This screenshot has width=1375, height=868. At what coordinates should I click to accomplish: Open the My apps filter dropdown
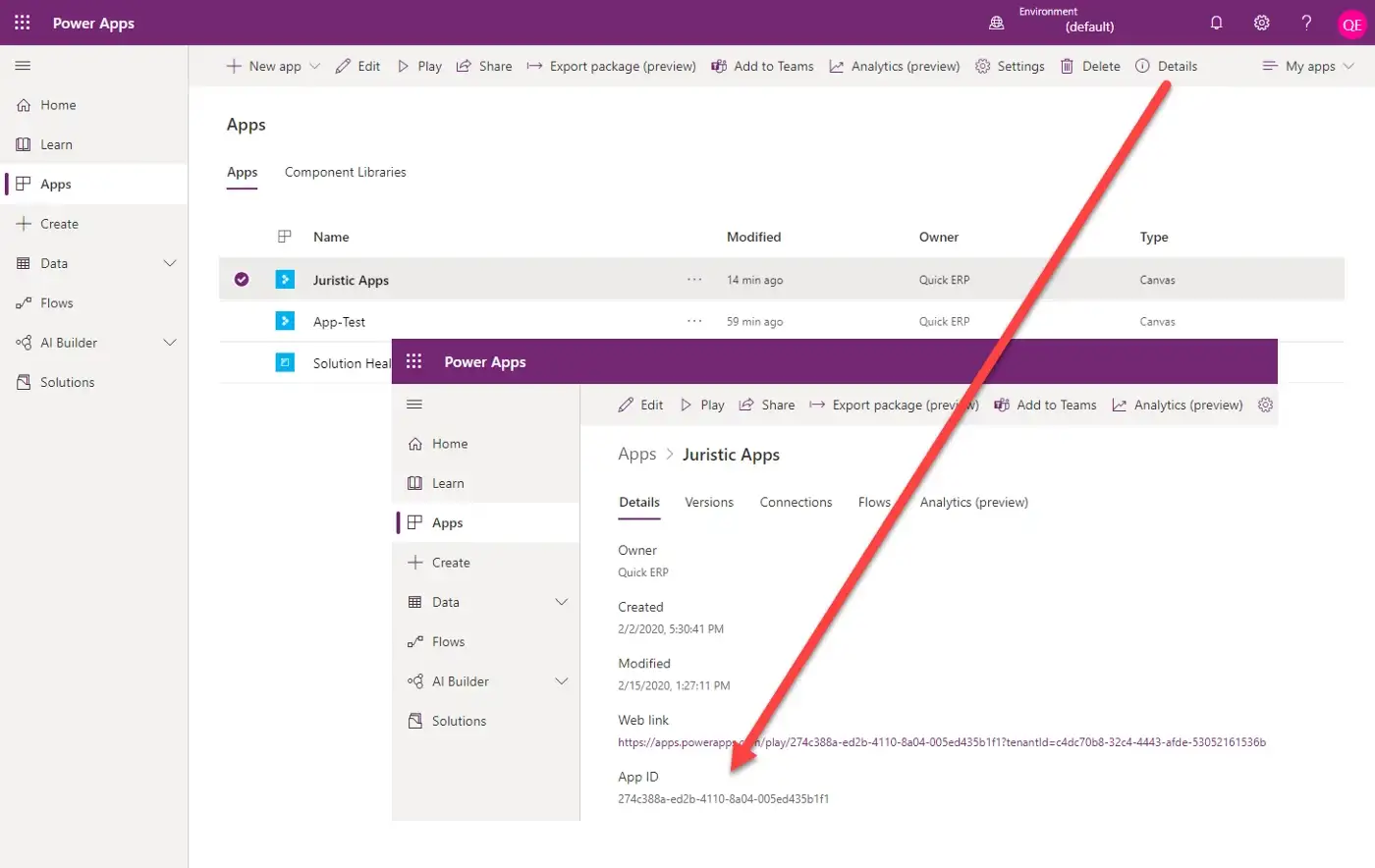point(1308,66)
